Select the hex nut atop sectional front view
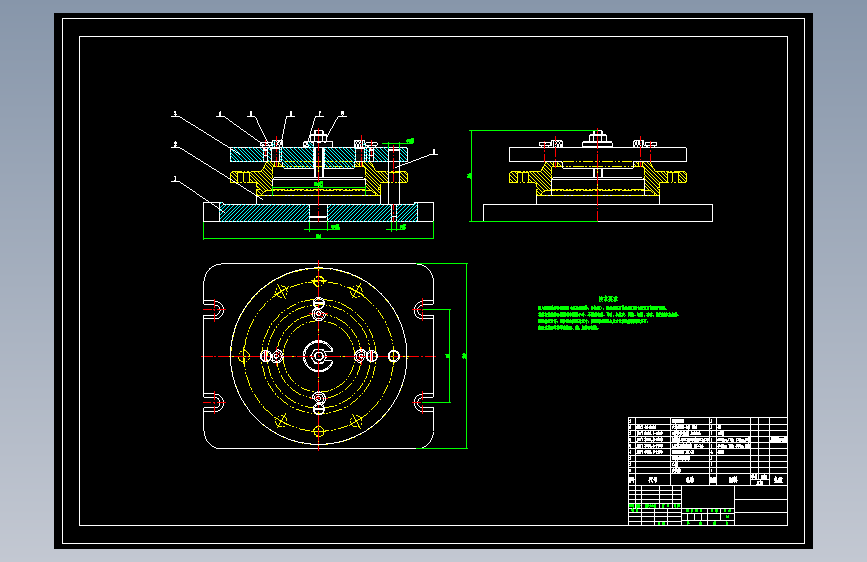Screen dimensions: 867x562 pyautogui.click(x=317, y=136)
